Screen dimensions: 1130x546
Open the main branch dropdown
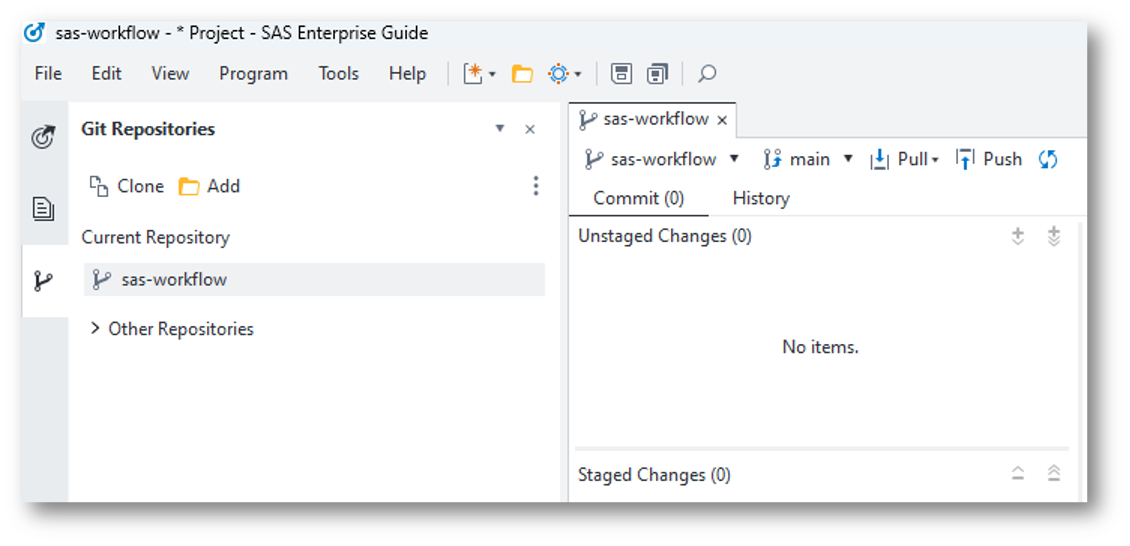tap(848, 159)
